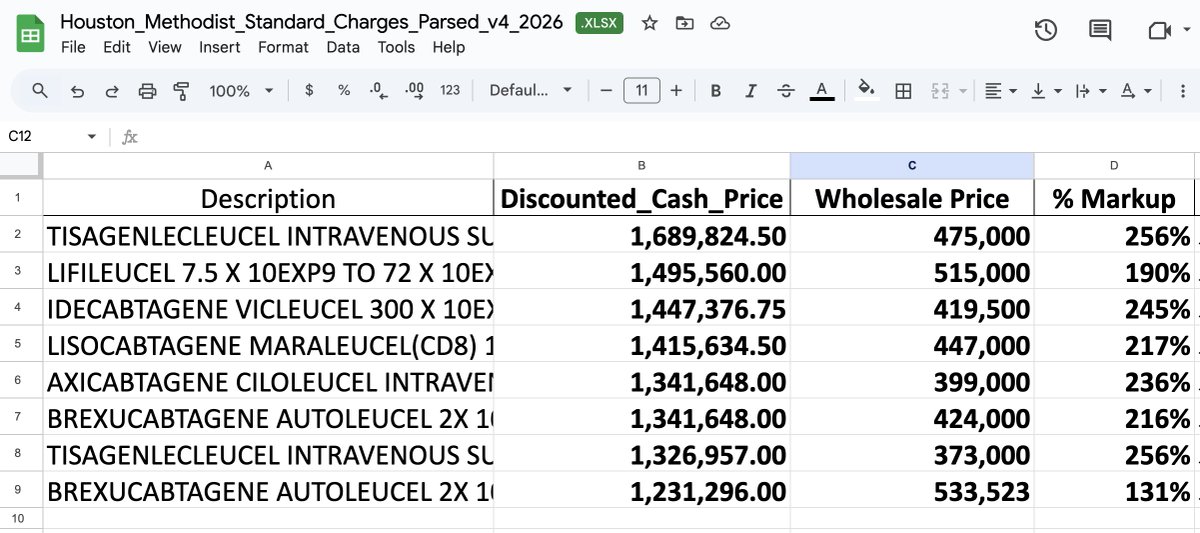Select column B header
The width and height of the screenshot is (1200, 533).
(x=642, y=166)
